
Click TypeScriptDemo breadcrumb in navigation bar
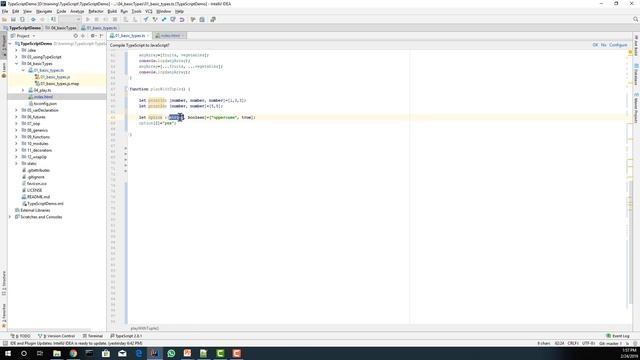click(x=22, y=28)
